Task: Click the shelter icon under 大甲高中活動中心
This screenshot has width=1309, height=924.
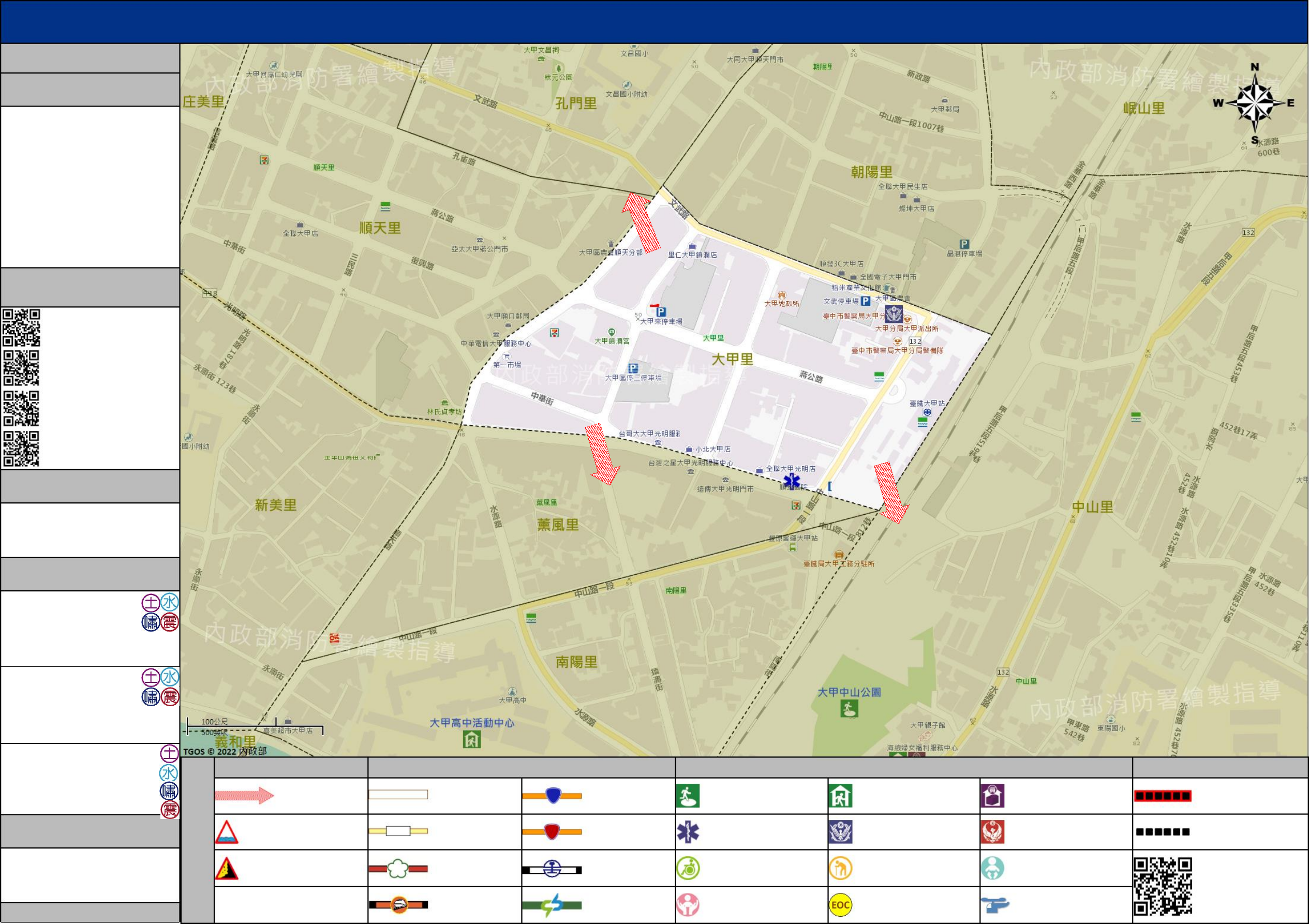Action: [x=471, y=740]
